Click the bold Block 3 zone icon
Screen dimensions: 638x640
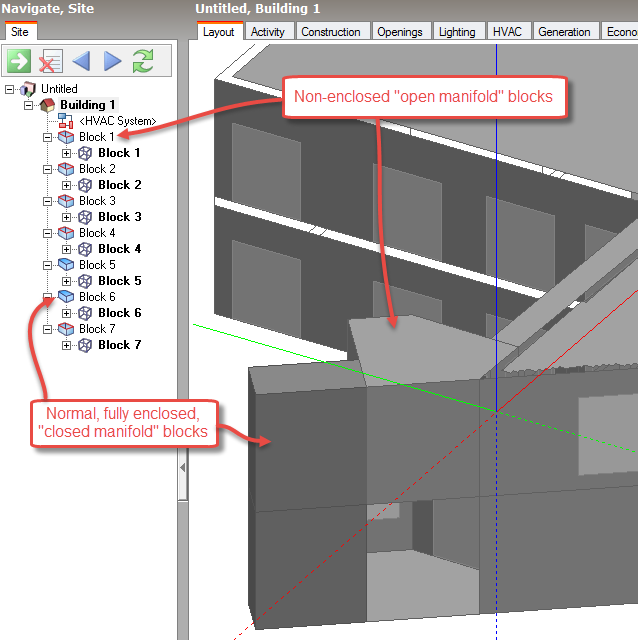(86, 217)
